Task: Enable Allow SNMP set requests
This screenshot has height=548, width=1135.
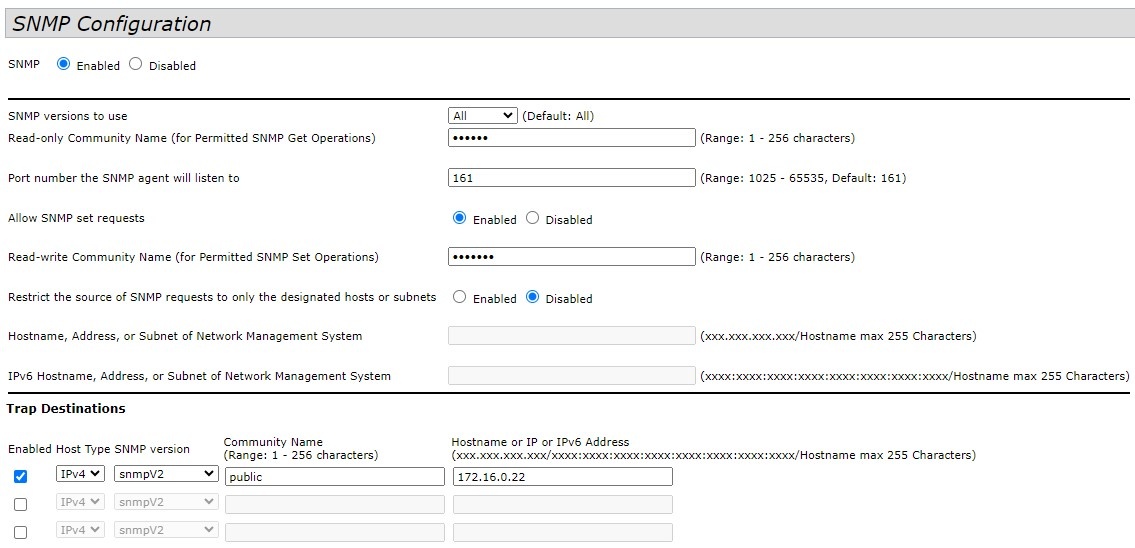Action: [x=459, y=218]
